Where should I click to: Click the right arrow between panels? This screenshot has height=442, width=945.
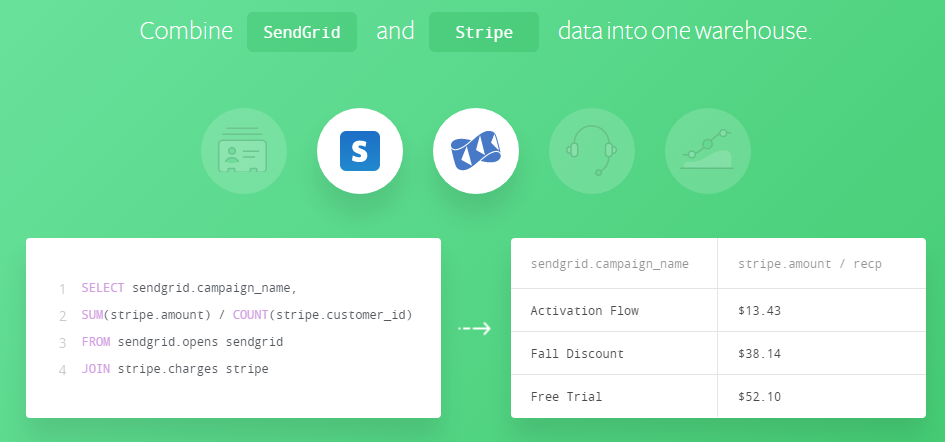pos(475,328)
